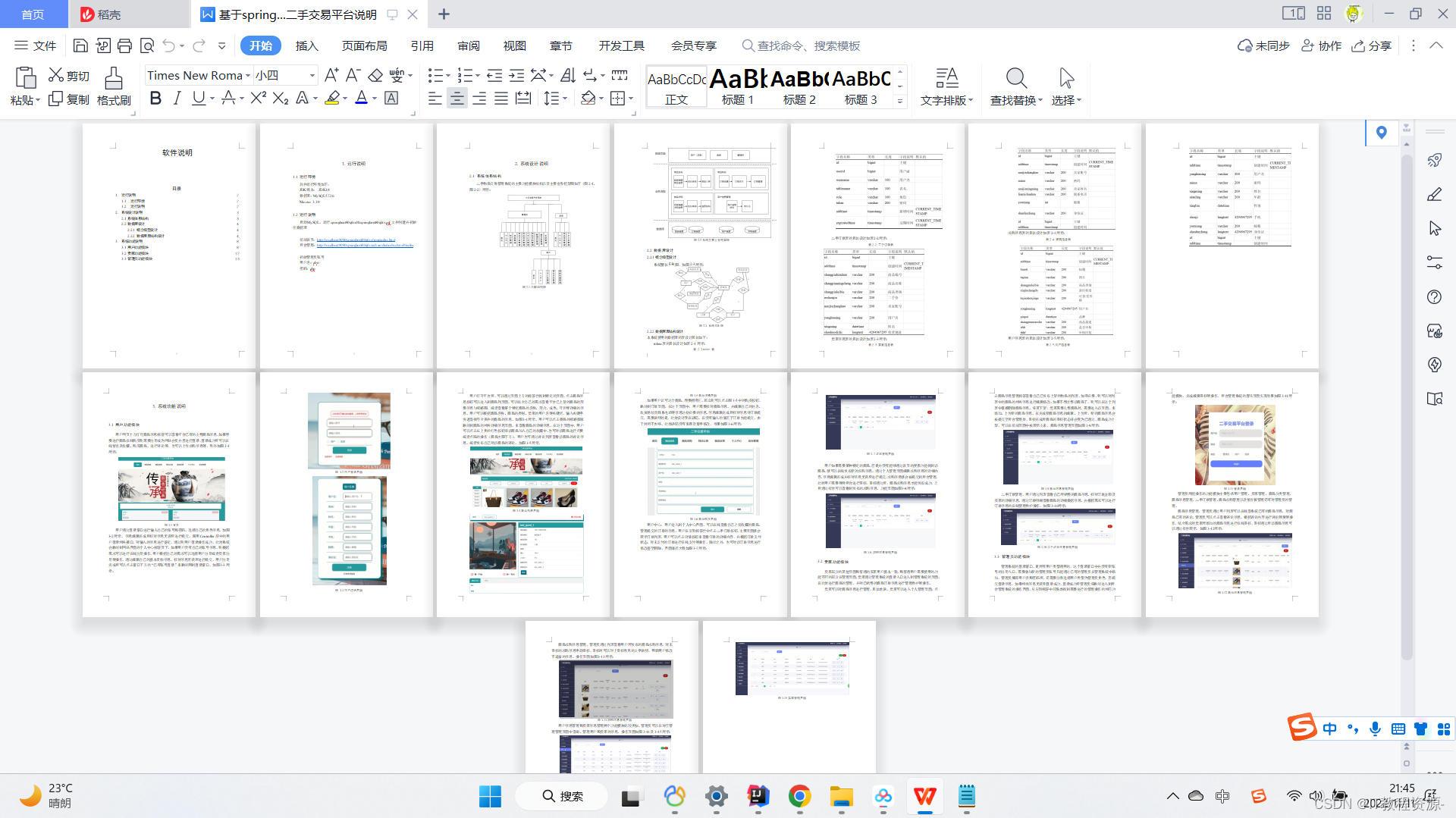The width and height of the screenshot is (1456, 818).
Task: Open the 稻壳 tab
Action: pos(129,14)
